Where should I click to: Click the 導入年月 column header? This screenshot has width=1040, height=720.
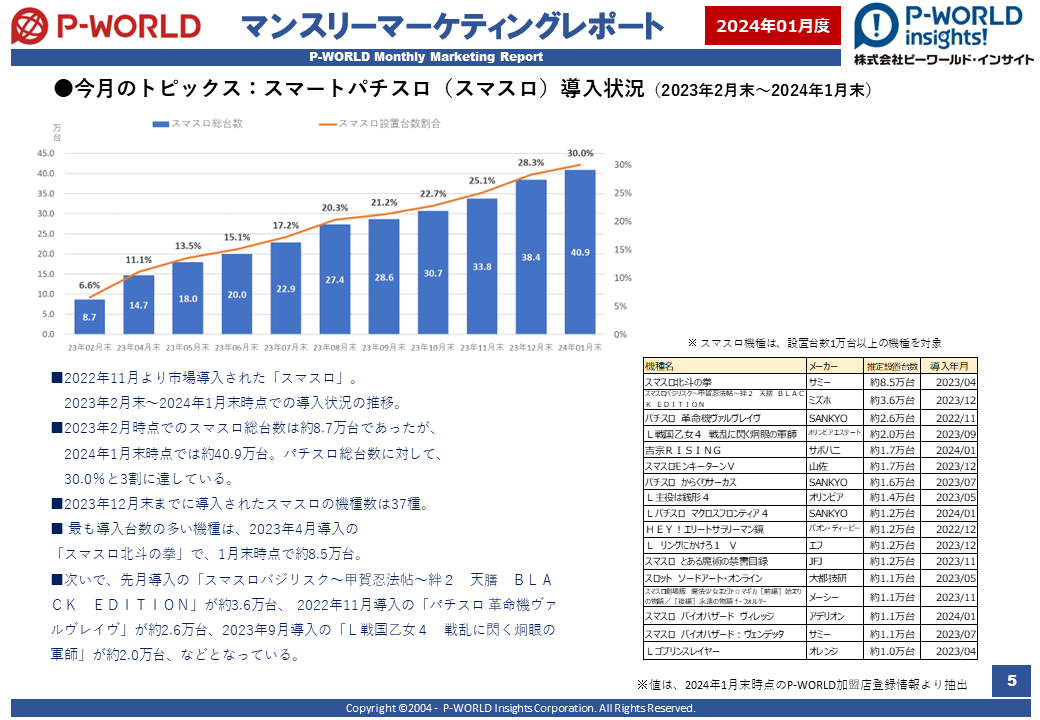click(949, 366)
